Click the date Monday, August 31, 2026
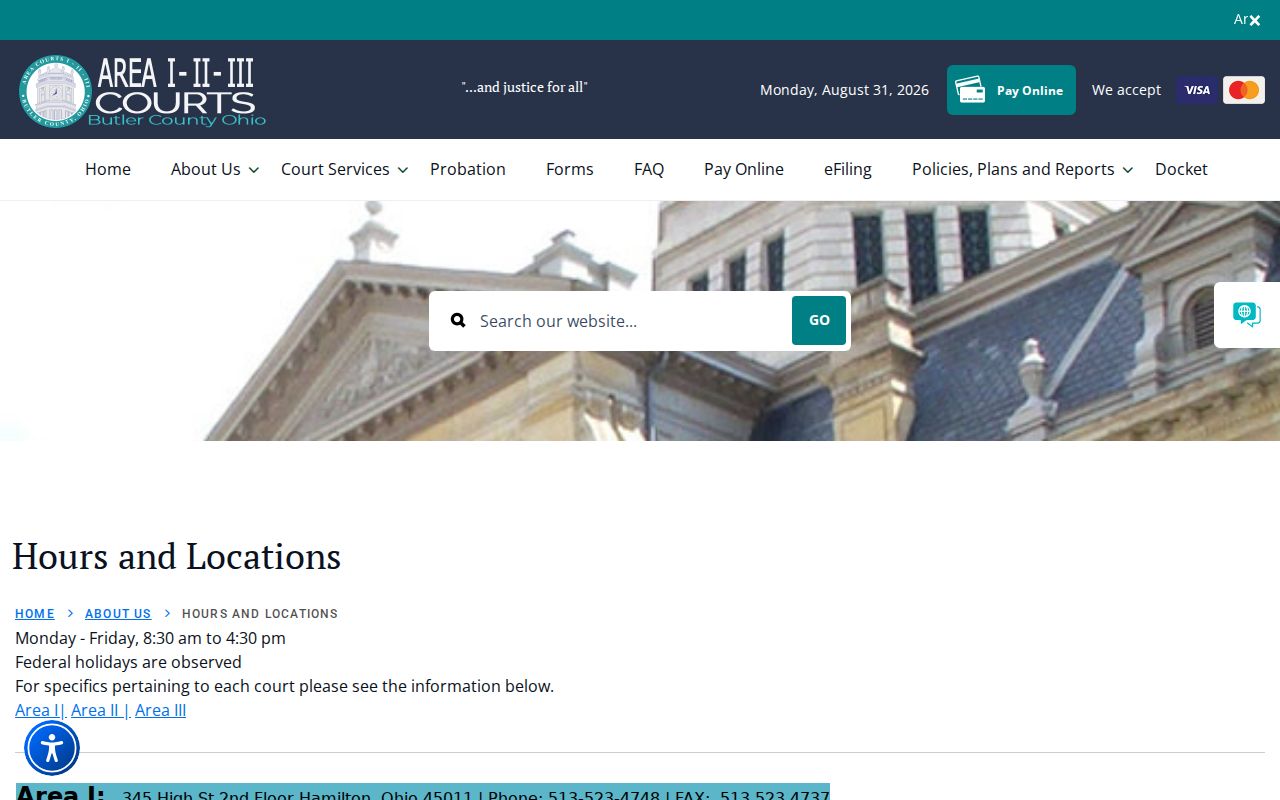 [x=844, y=90]
